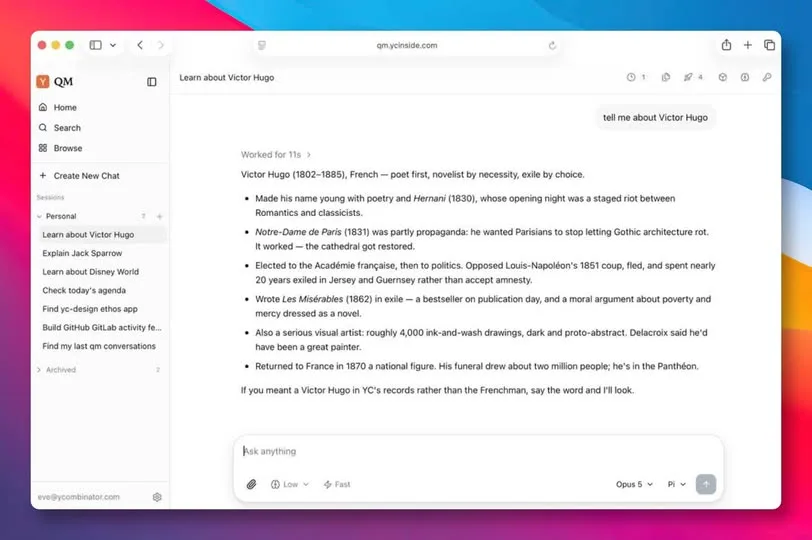812x540 pixels.
Task: Click the bullet mentioning Hernani (1830)
Action: pos(465,206)
